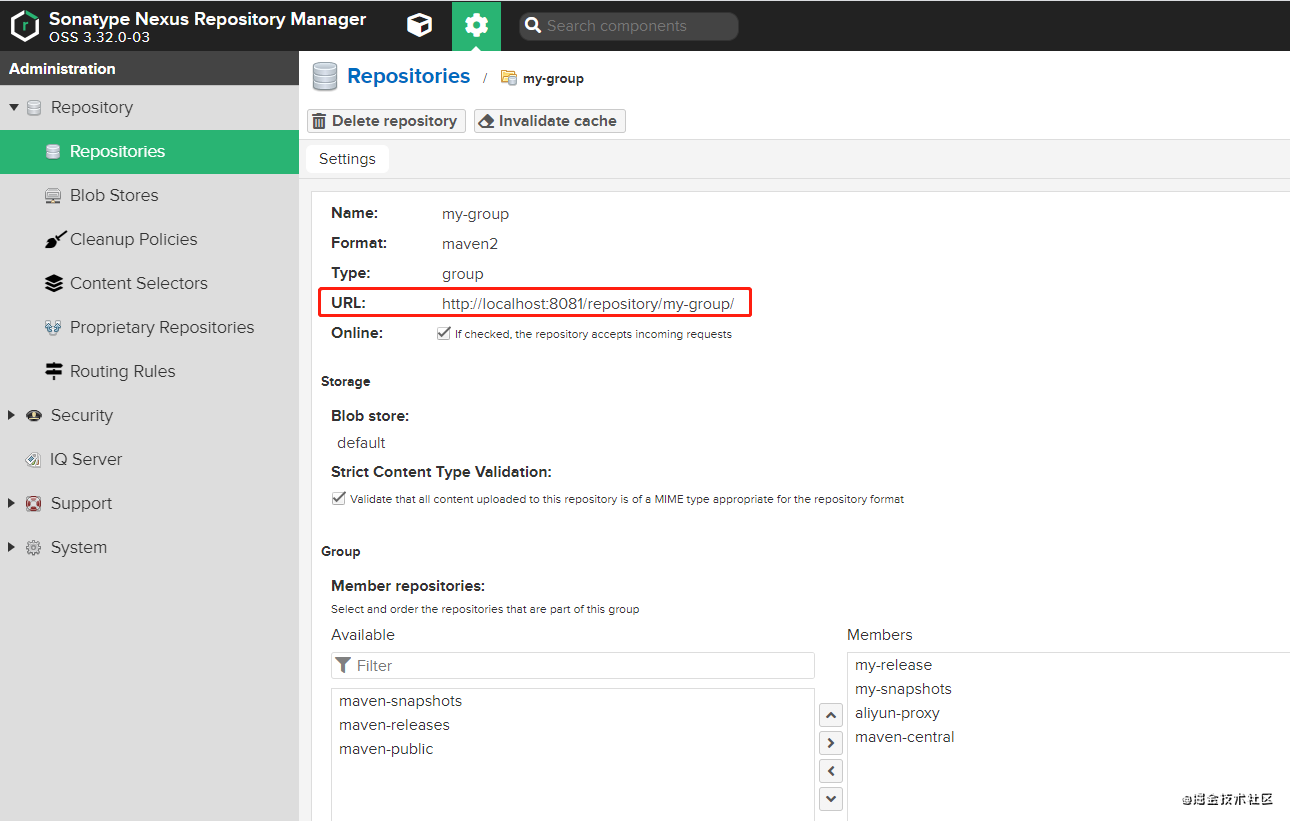Select Repositories in the sidebar
The width and height of the screenshot is (1290, 821).
click(150, 152)
